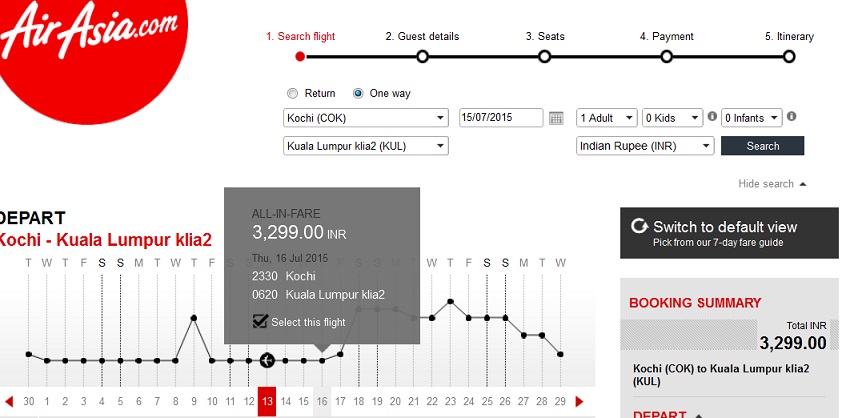This screenshot has height=418, width=842.
Task: Open the 0 Kids dropdown
Action: (x=672, y=118)
